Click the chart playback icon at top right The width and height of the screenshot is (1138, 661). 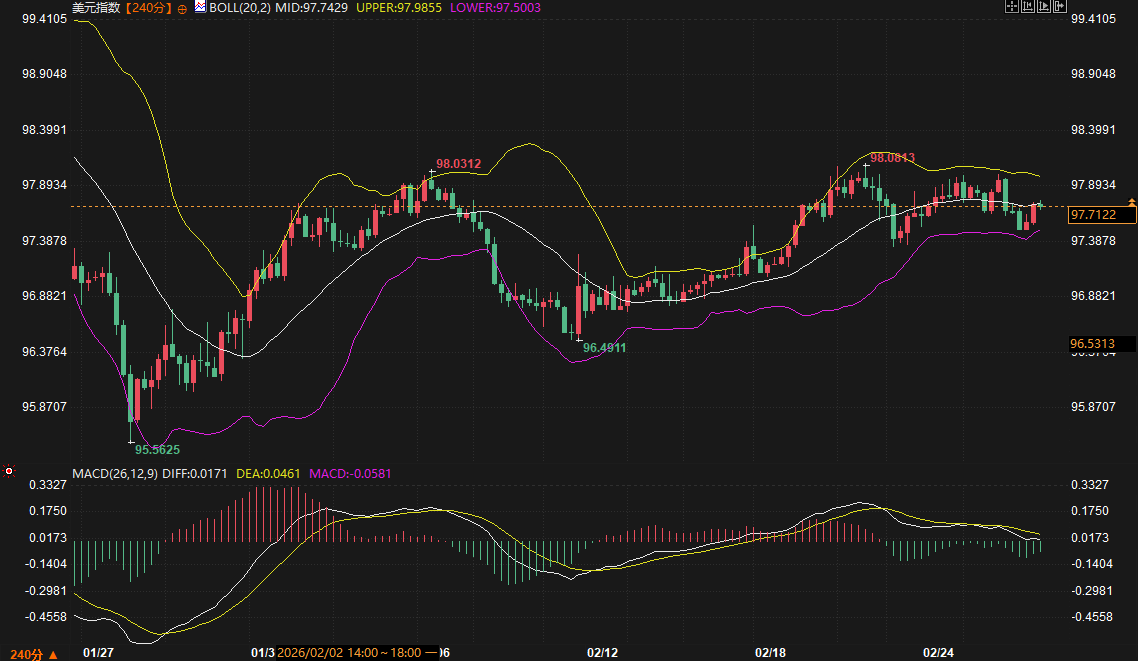coord(1044,6)
